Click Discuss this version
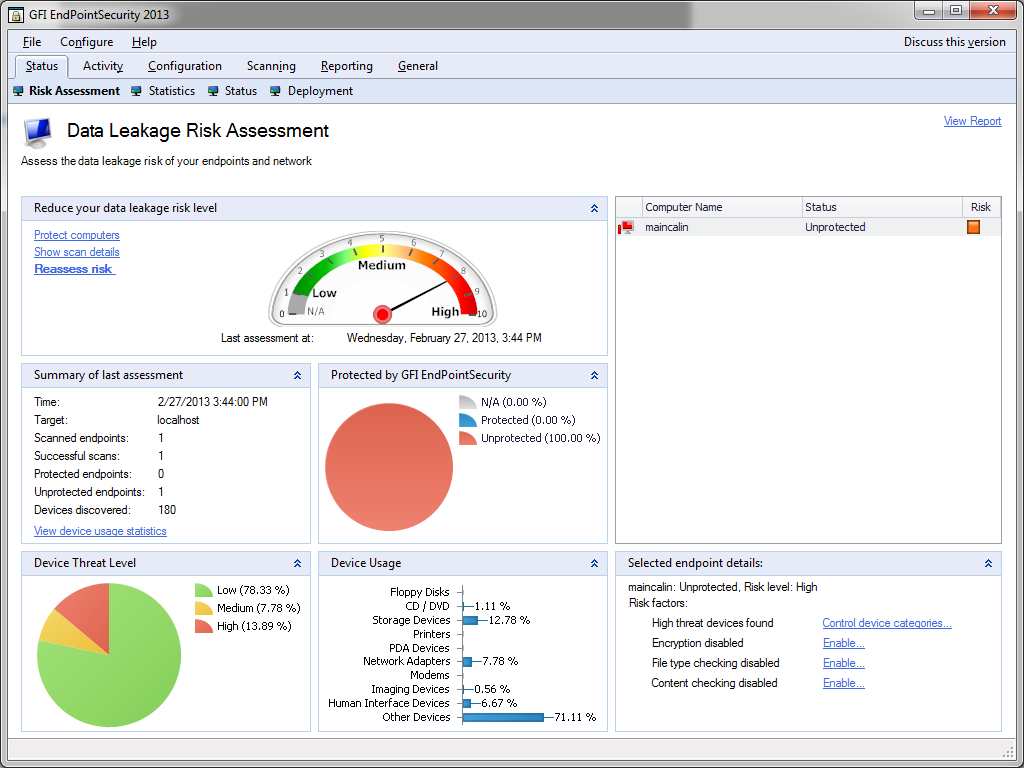This screenshot has width=1024, height=768. (x=955, y=42)
